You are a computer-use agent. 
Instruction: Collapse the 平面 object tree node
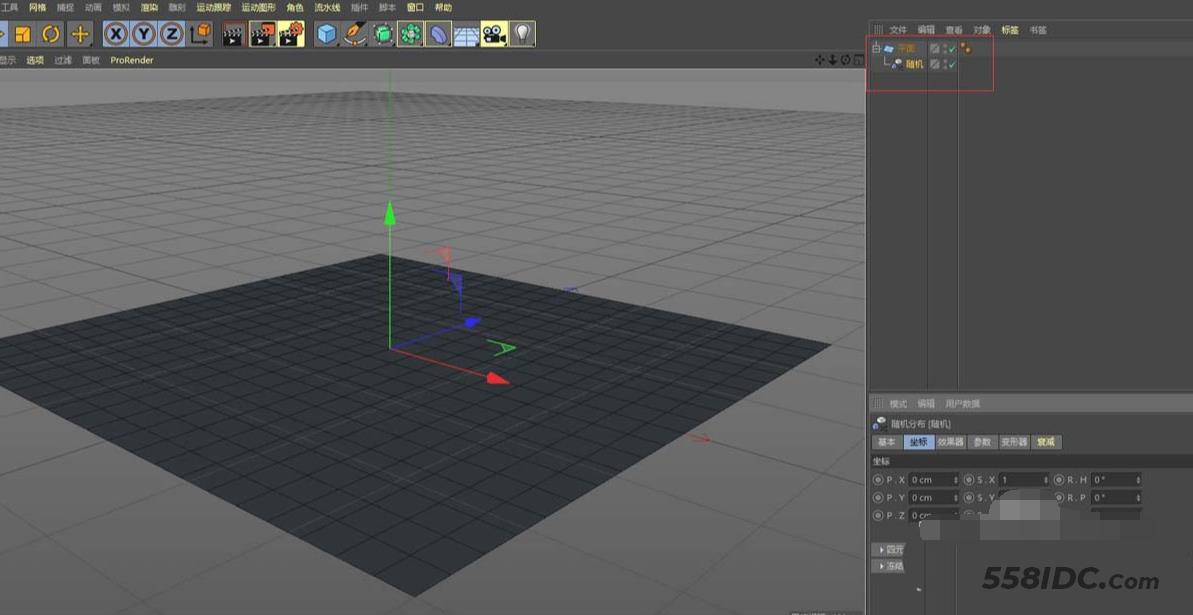point(876,48)
